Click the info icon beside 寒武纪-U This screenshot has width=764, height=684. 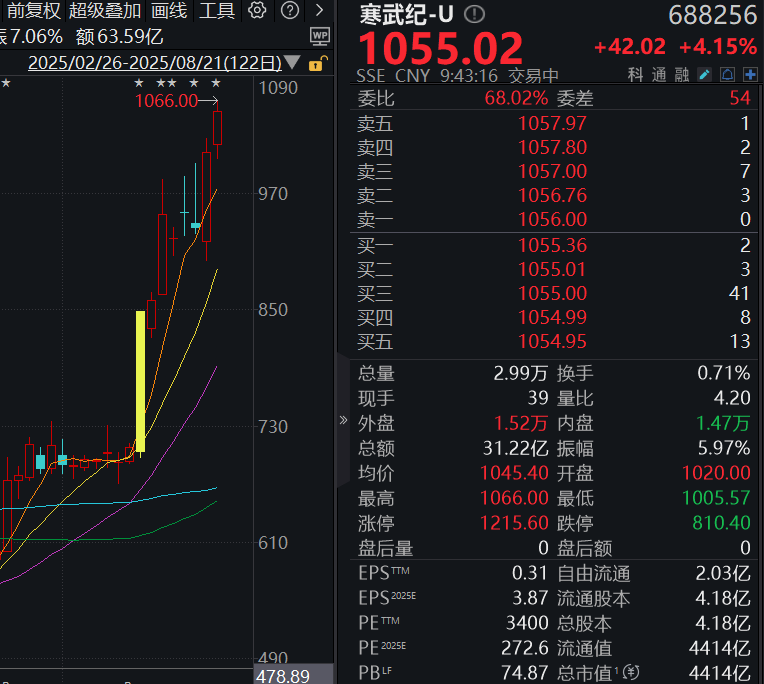474,15
